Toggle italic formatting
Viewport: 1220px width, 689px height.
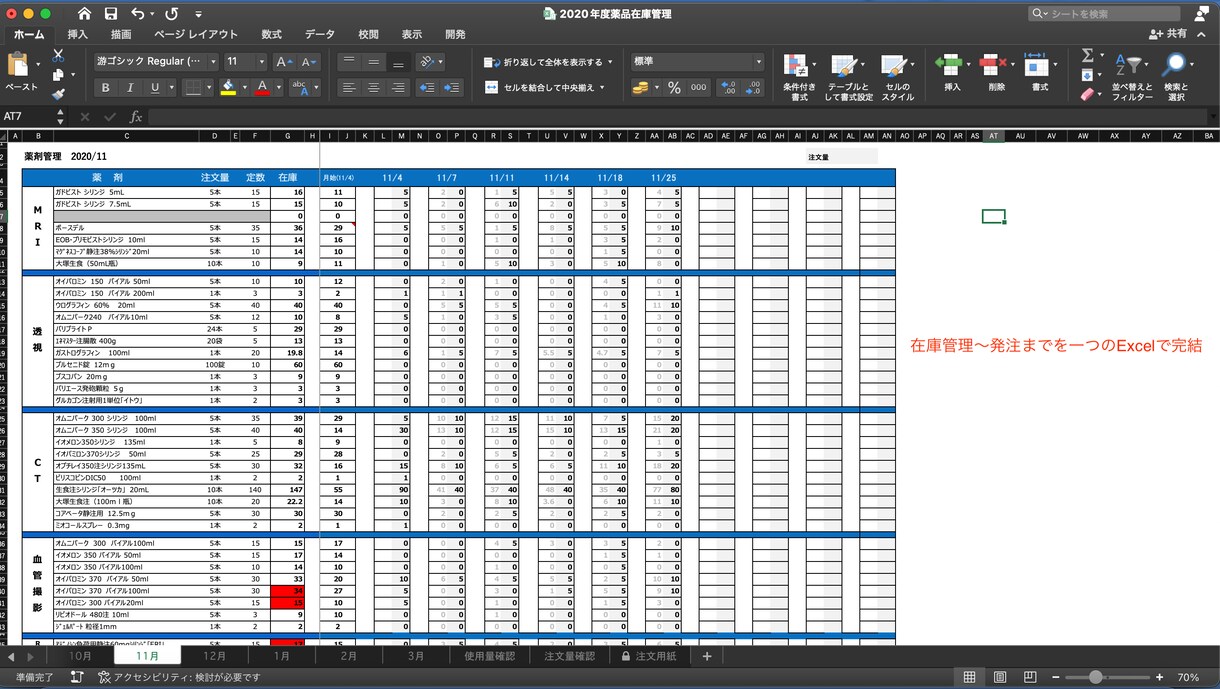click(132, 88)
